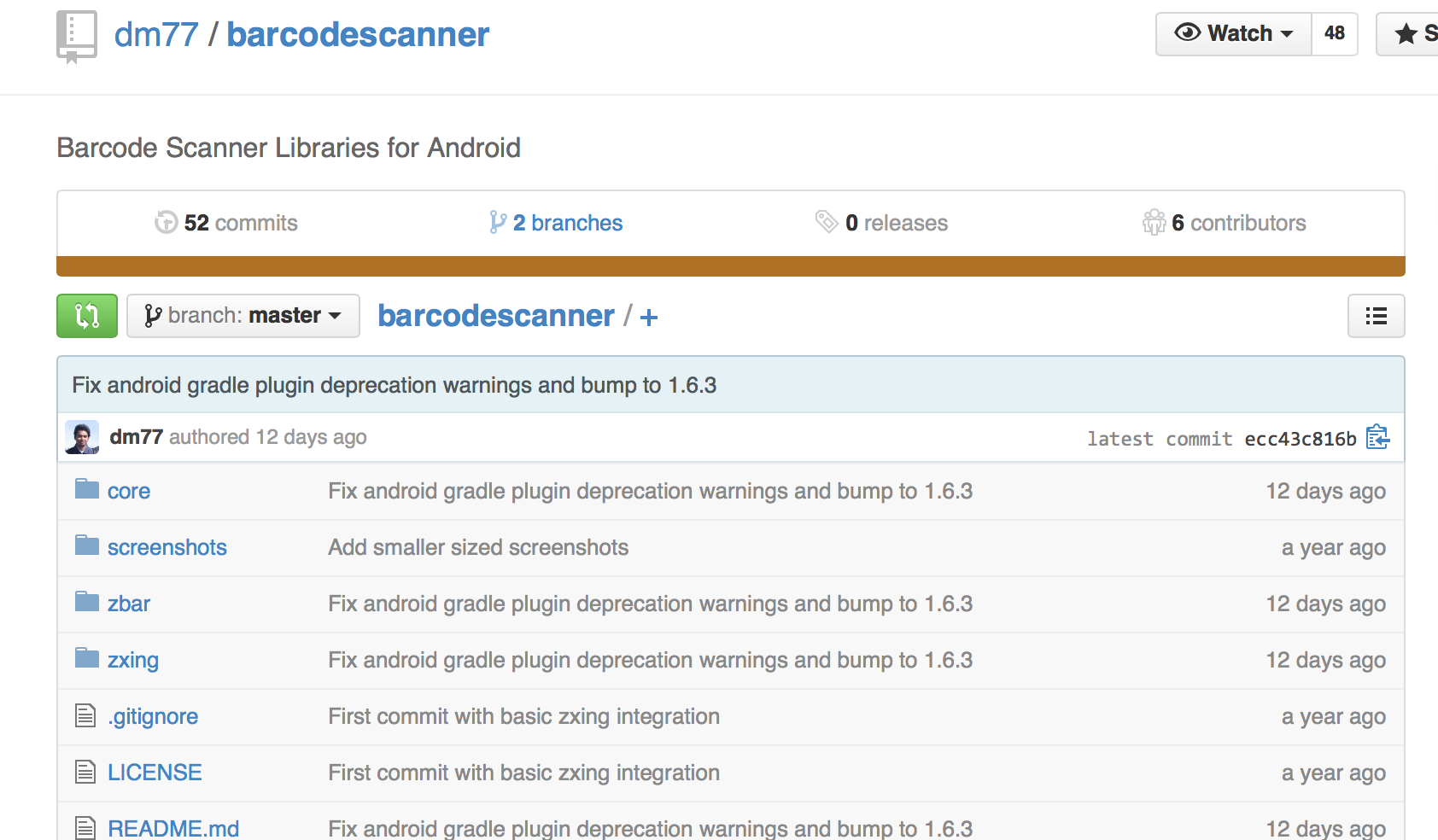Click the watchers count 48

(1335, 34)
